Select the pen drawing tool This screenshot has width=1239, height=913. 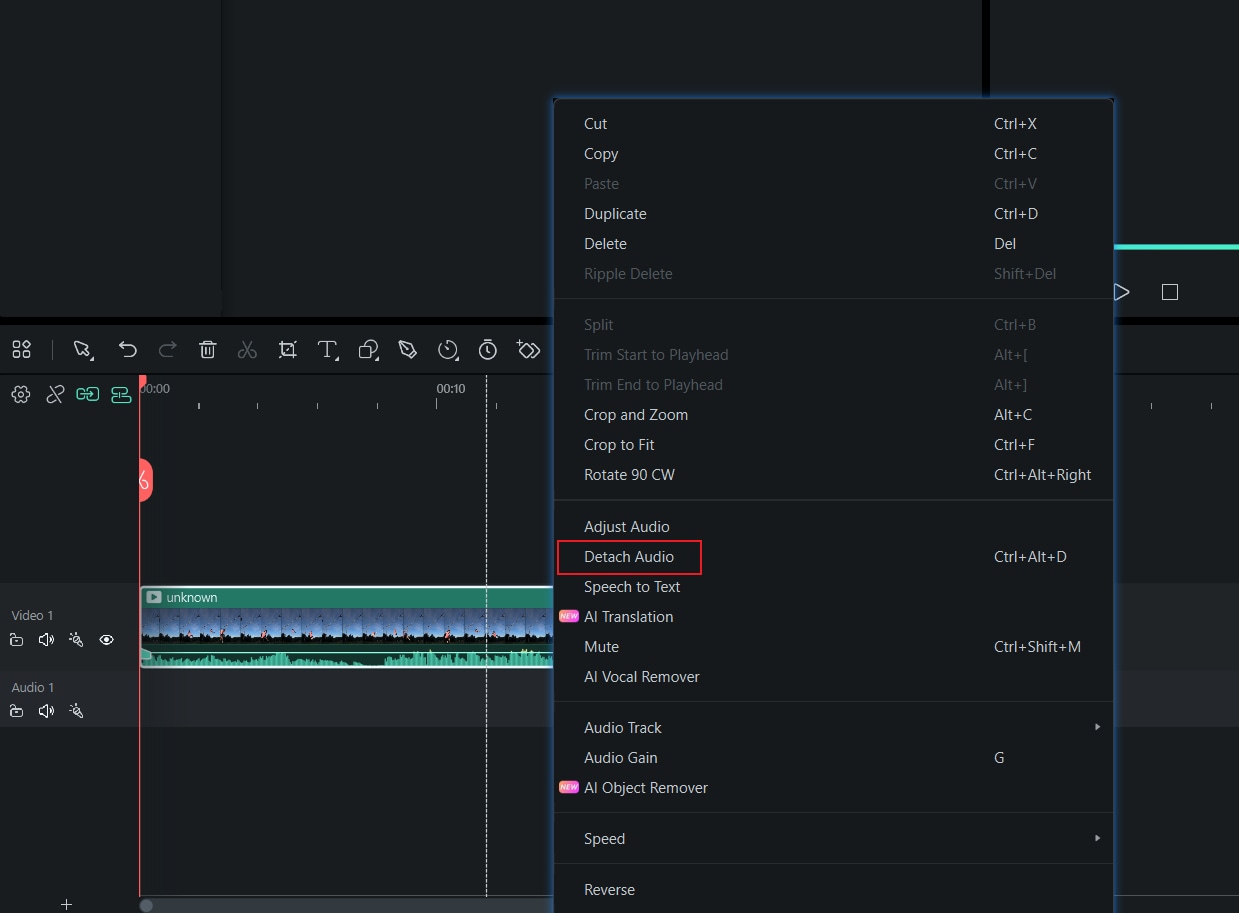tap(407, 349)
